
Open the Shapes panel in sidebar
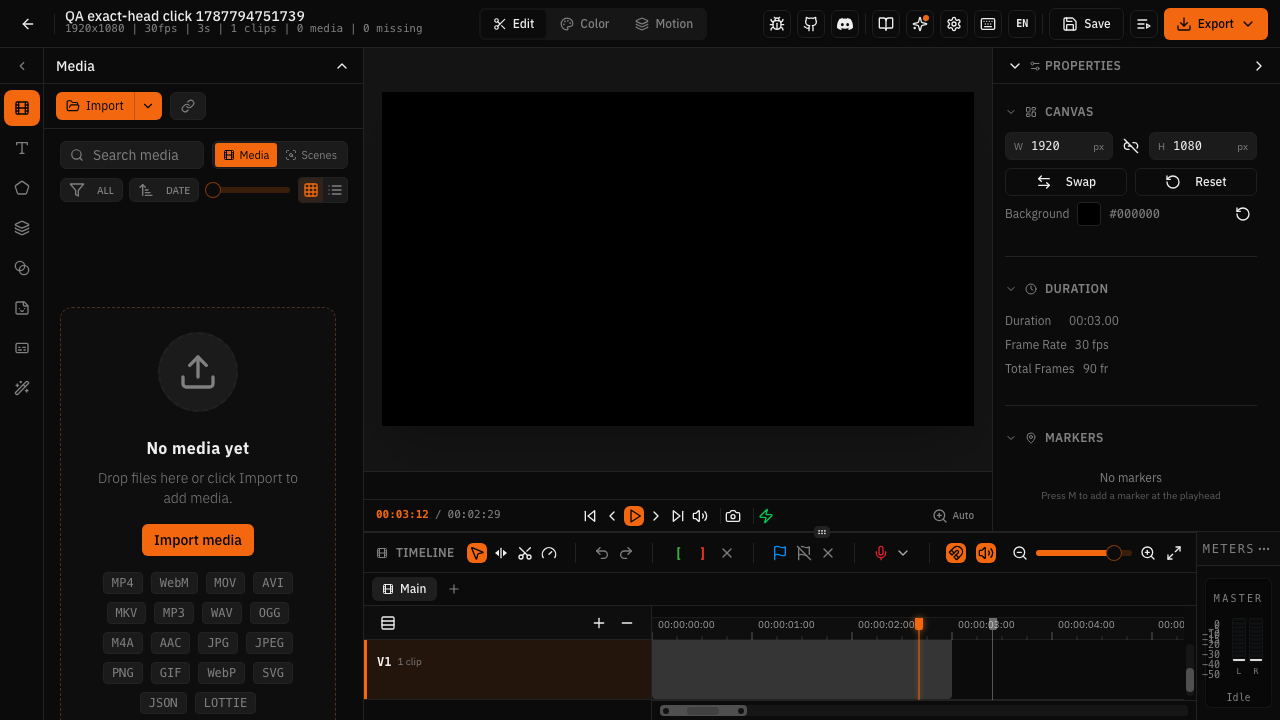pos(22,188)
